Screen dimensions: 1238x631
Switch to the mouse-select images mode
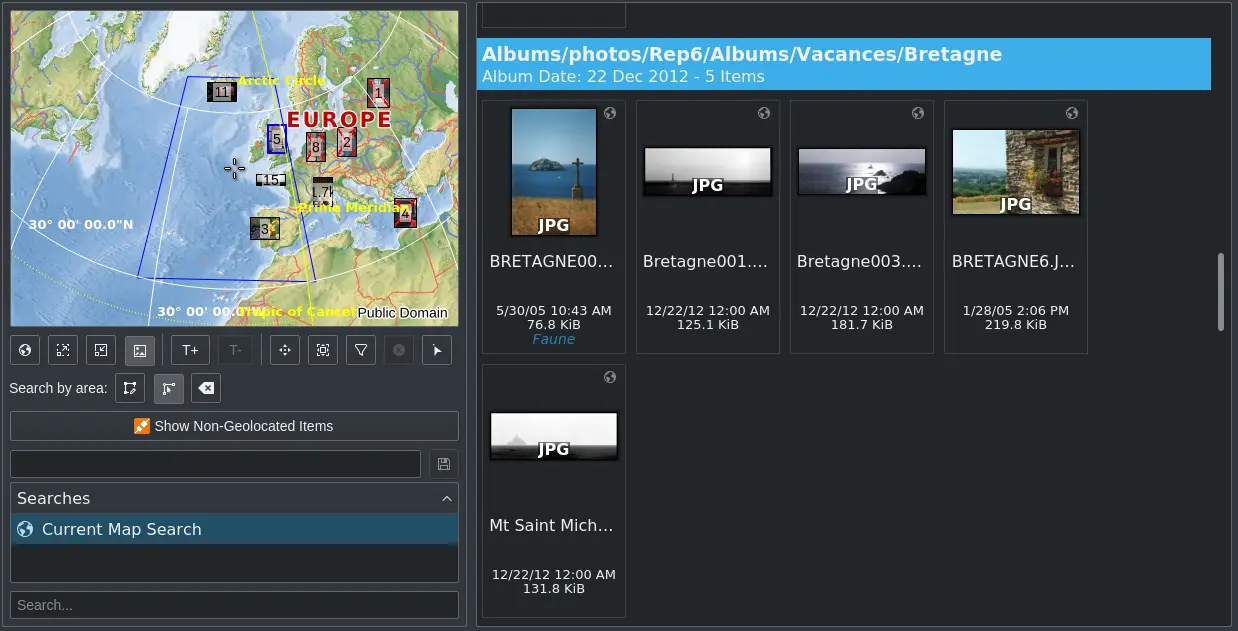[437, 350]
